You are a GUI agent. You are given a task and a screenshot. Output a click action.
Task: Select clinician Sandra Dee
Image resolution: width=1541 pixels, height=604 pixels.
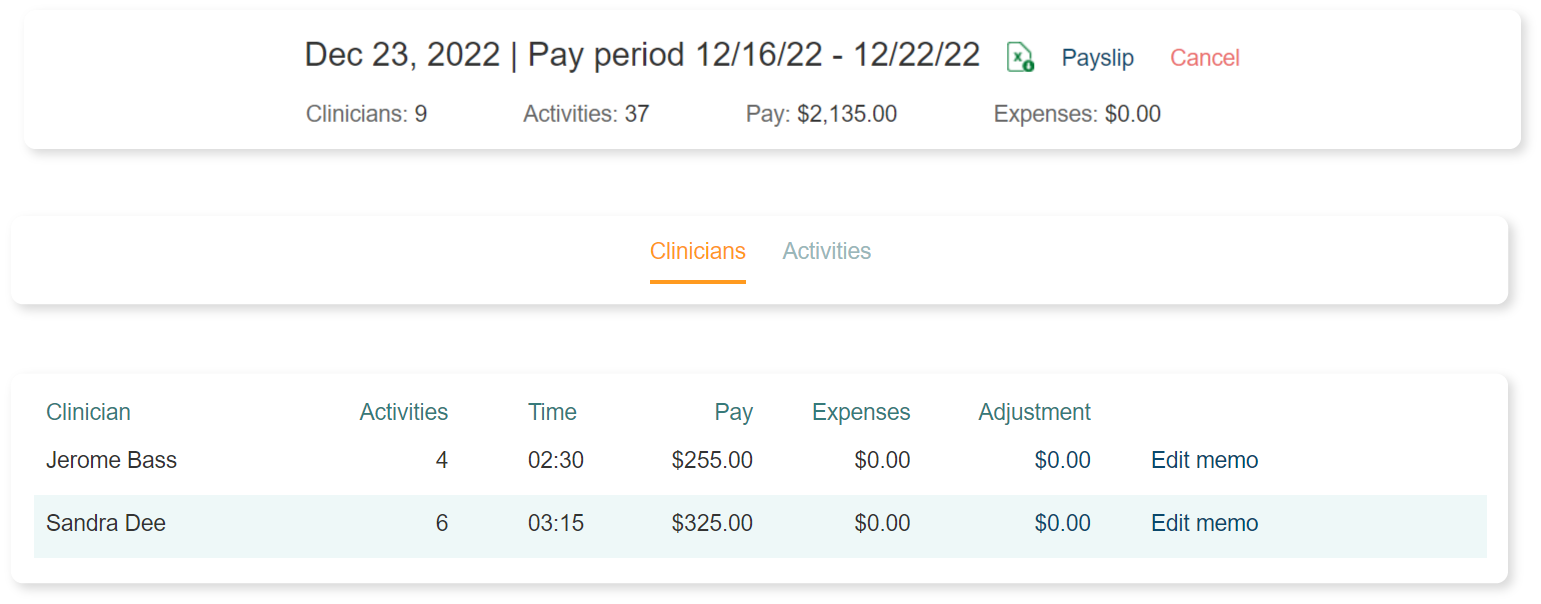tap(105, 524)
